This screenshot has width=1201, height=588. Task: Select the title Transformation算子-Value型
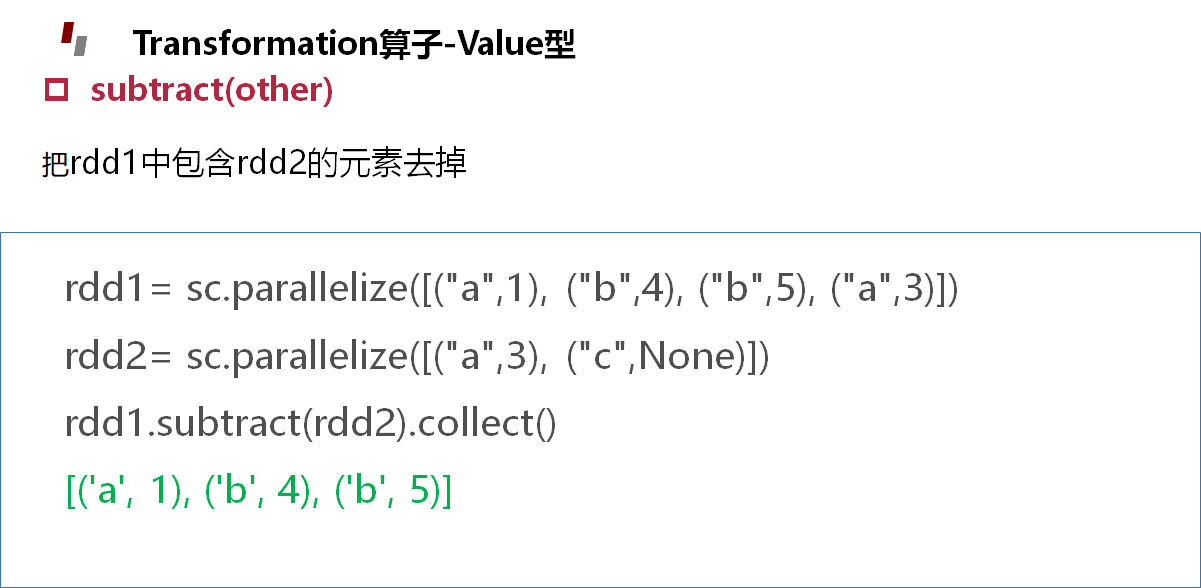354,44
